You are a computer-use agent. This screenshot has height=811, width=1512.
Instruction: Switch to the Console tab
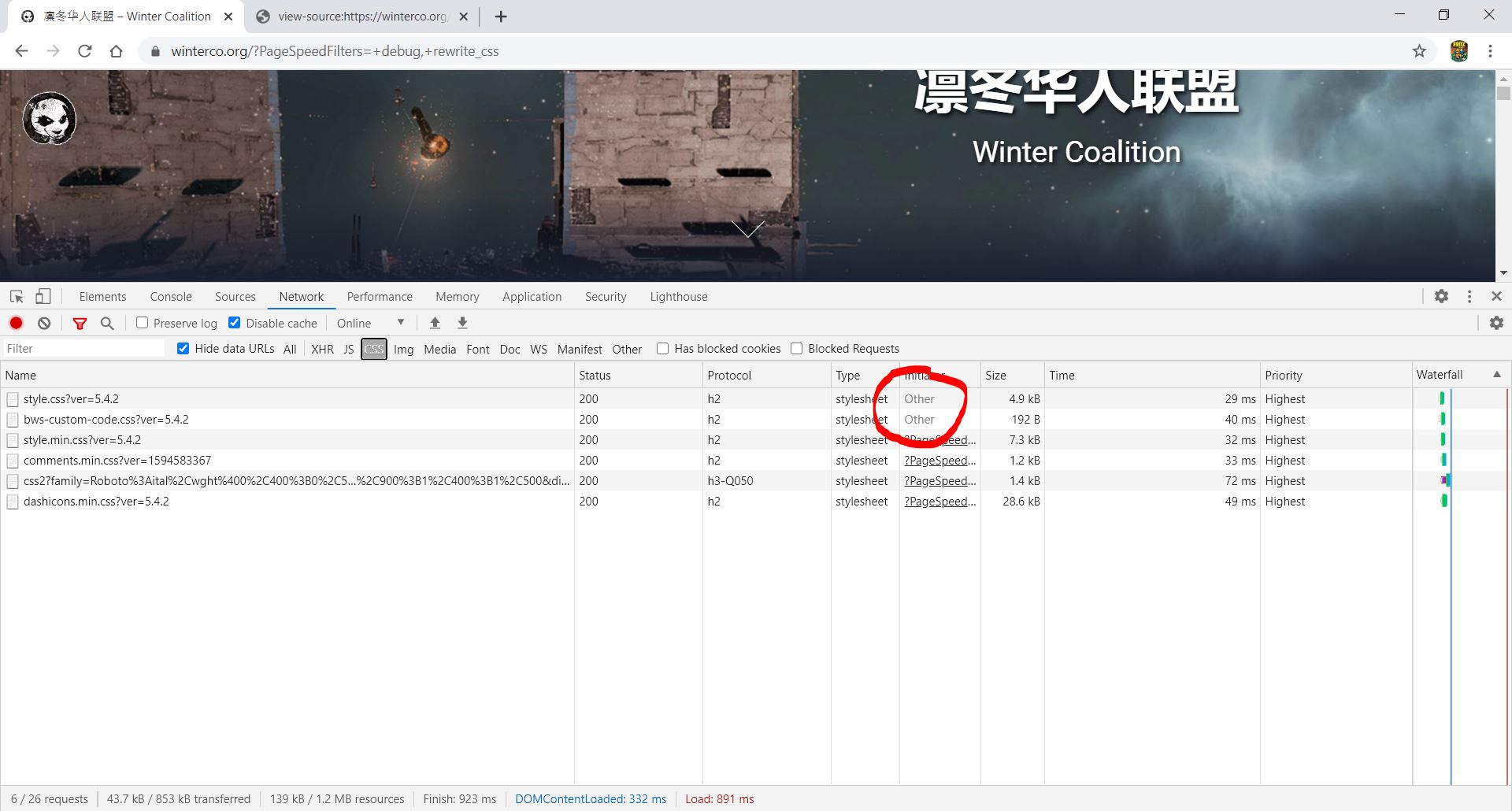click(x=171, y=297)
